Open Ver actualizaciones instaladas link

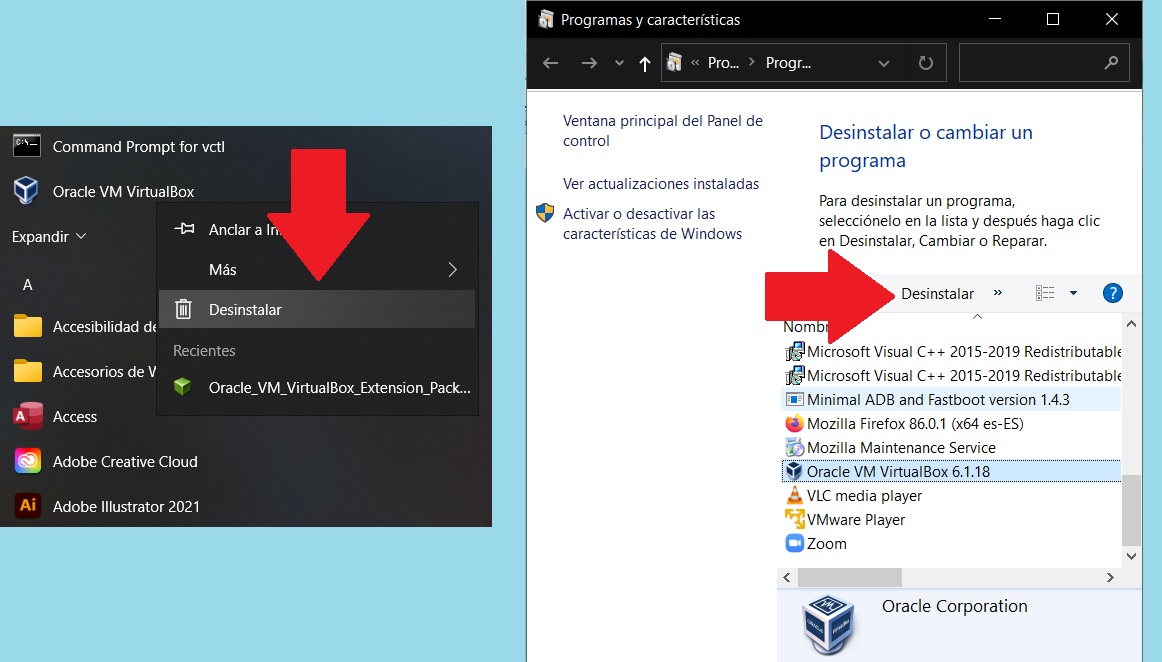660,184
